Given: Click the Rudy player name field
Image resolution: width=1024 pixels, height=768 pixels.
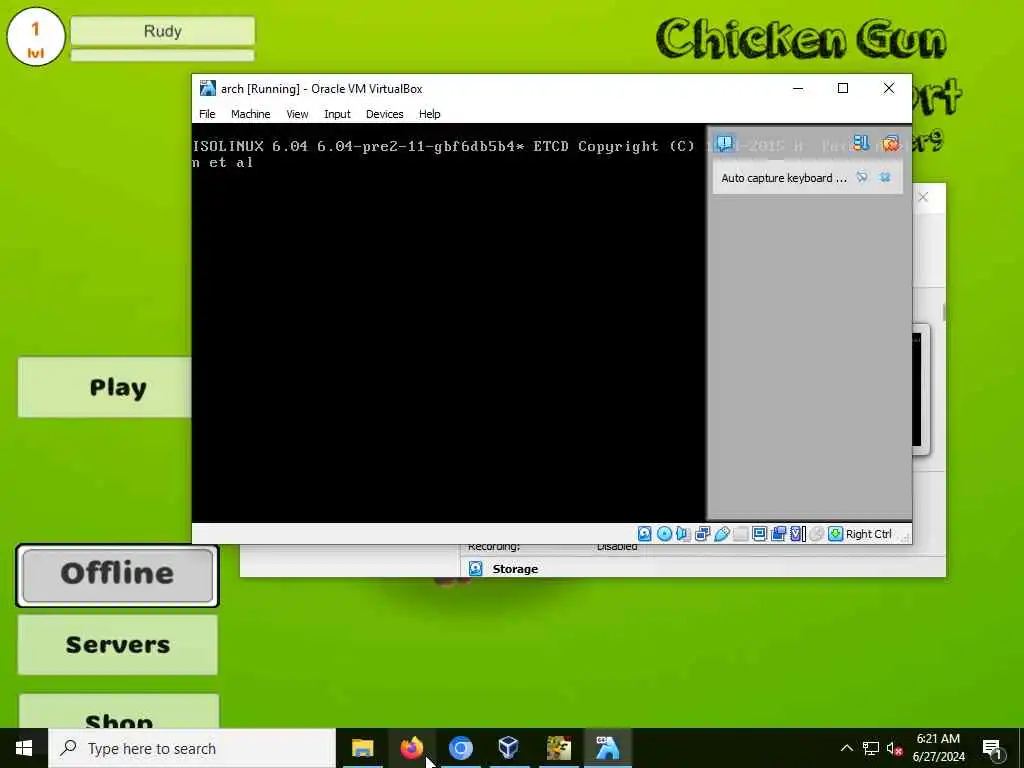Looking at the screenshot, I should (x=163, y=31).
